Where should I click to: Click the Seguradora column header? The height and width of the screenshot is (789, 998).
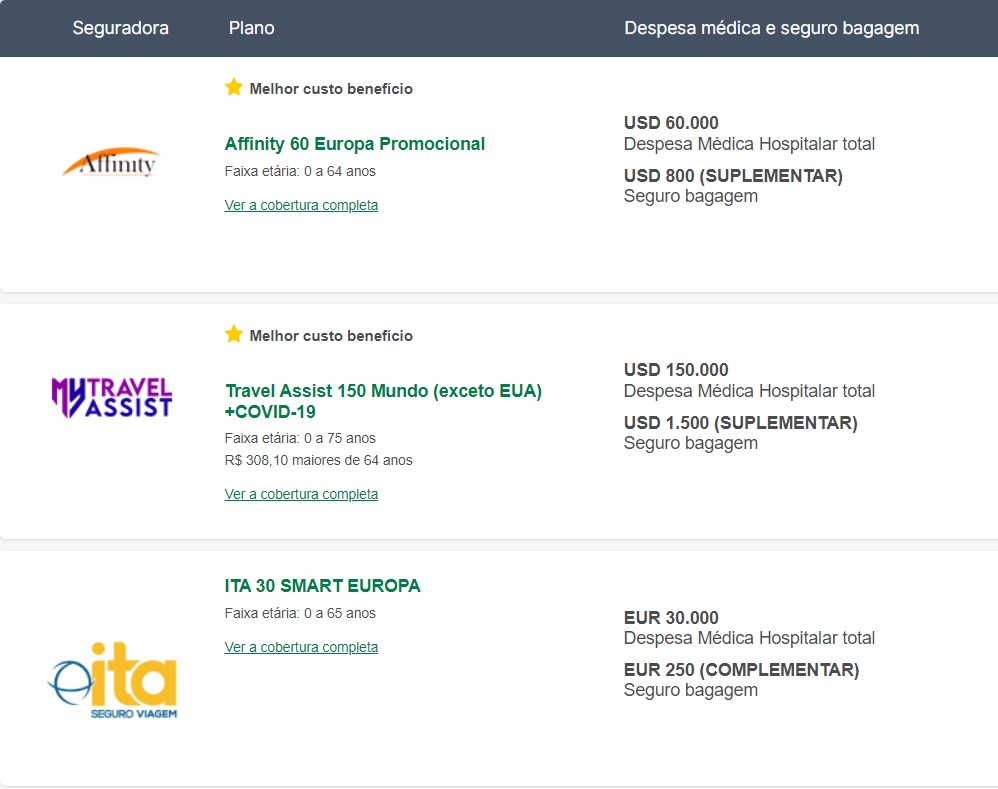point(120,28)
